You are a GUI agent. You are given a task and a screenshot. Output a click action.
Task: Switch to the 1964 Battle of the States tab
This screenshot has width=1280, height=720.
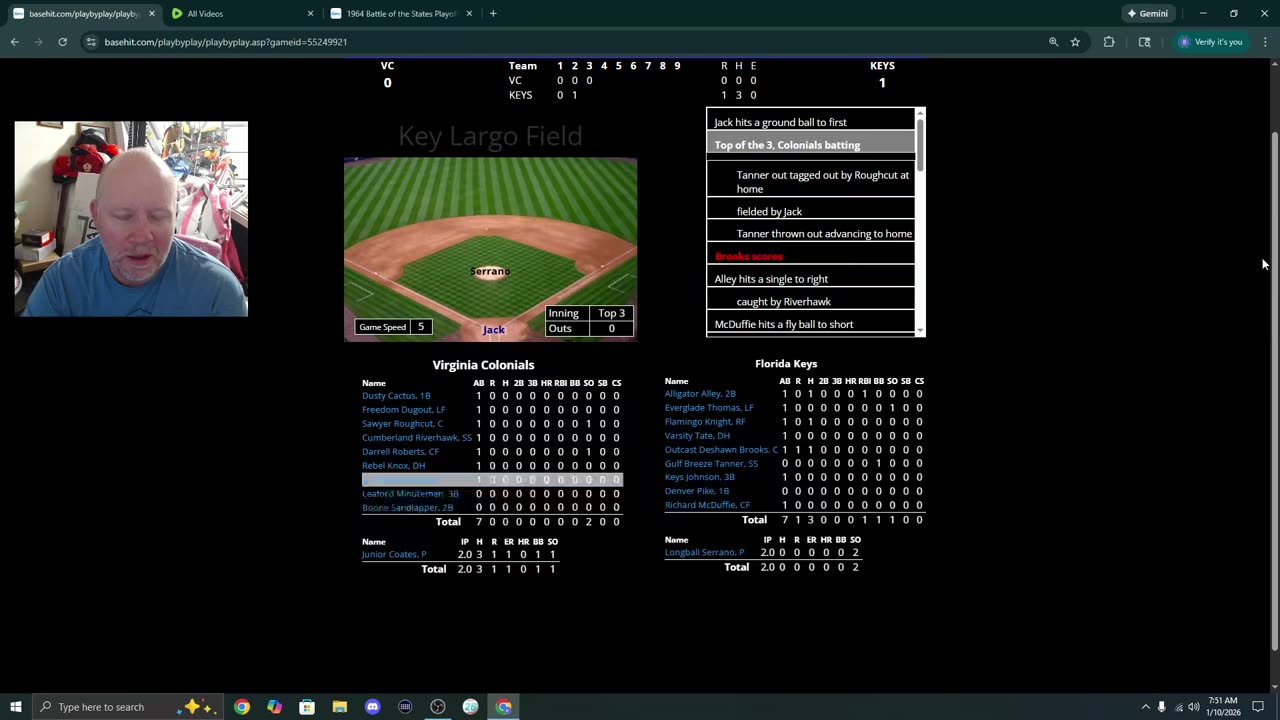click(401, 14)
